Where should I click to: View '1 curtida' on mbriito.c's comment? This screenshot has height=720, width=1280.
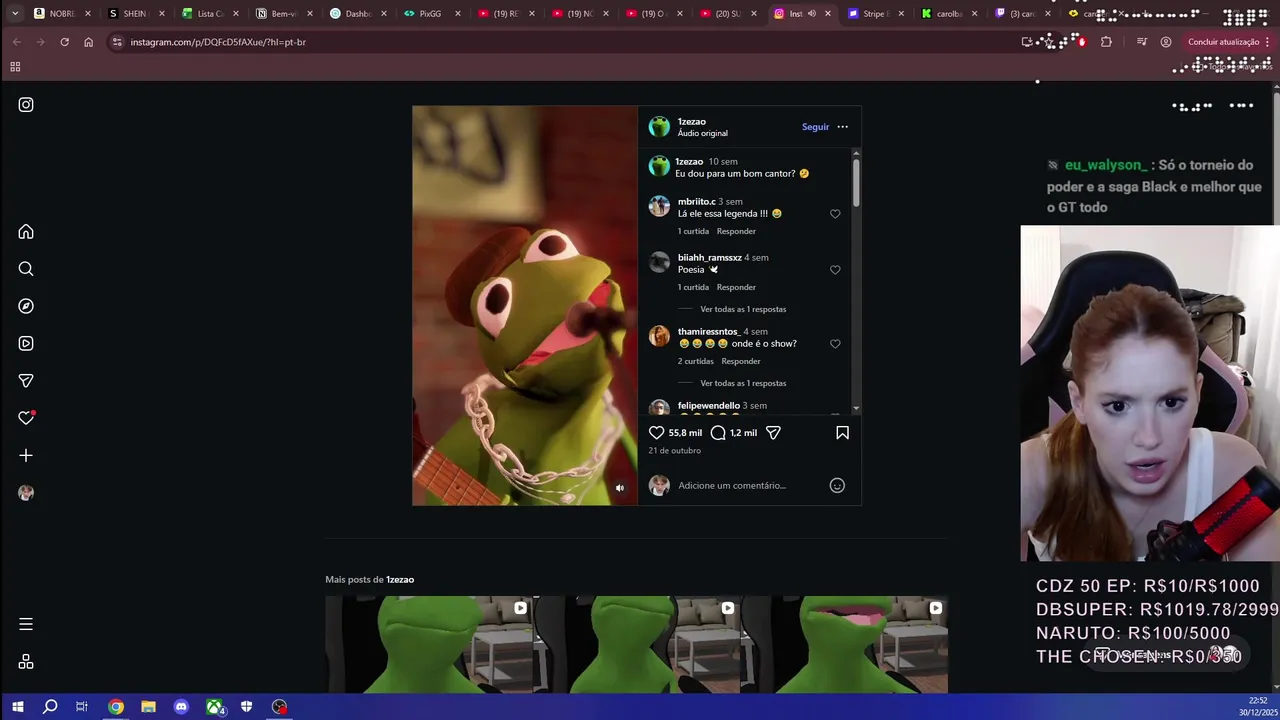click(x=693, y=231)
